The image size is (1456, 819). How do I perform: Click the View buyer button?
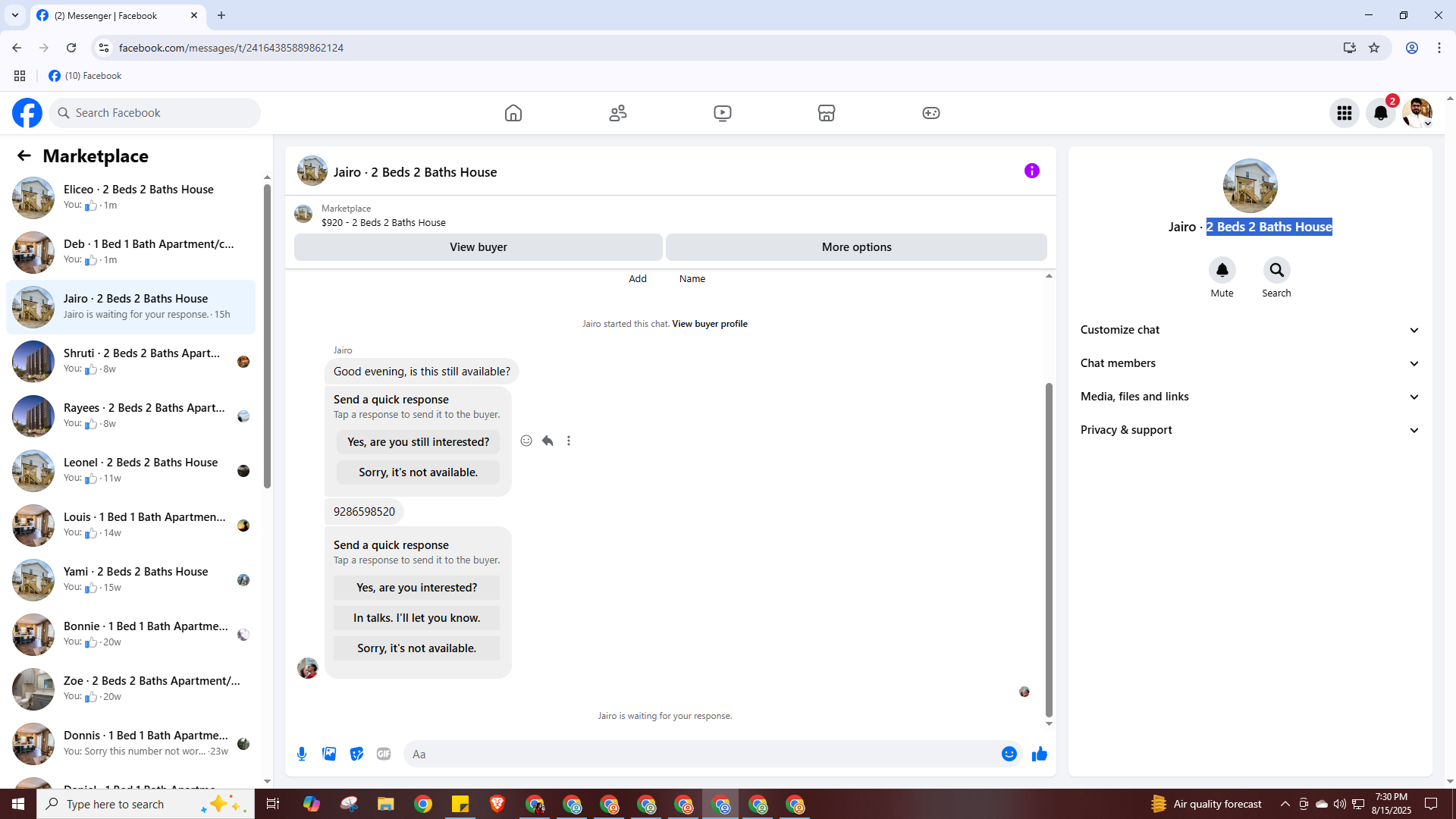point(478,247)
